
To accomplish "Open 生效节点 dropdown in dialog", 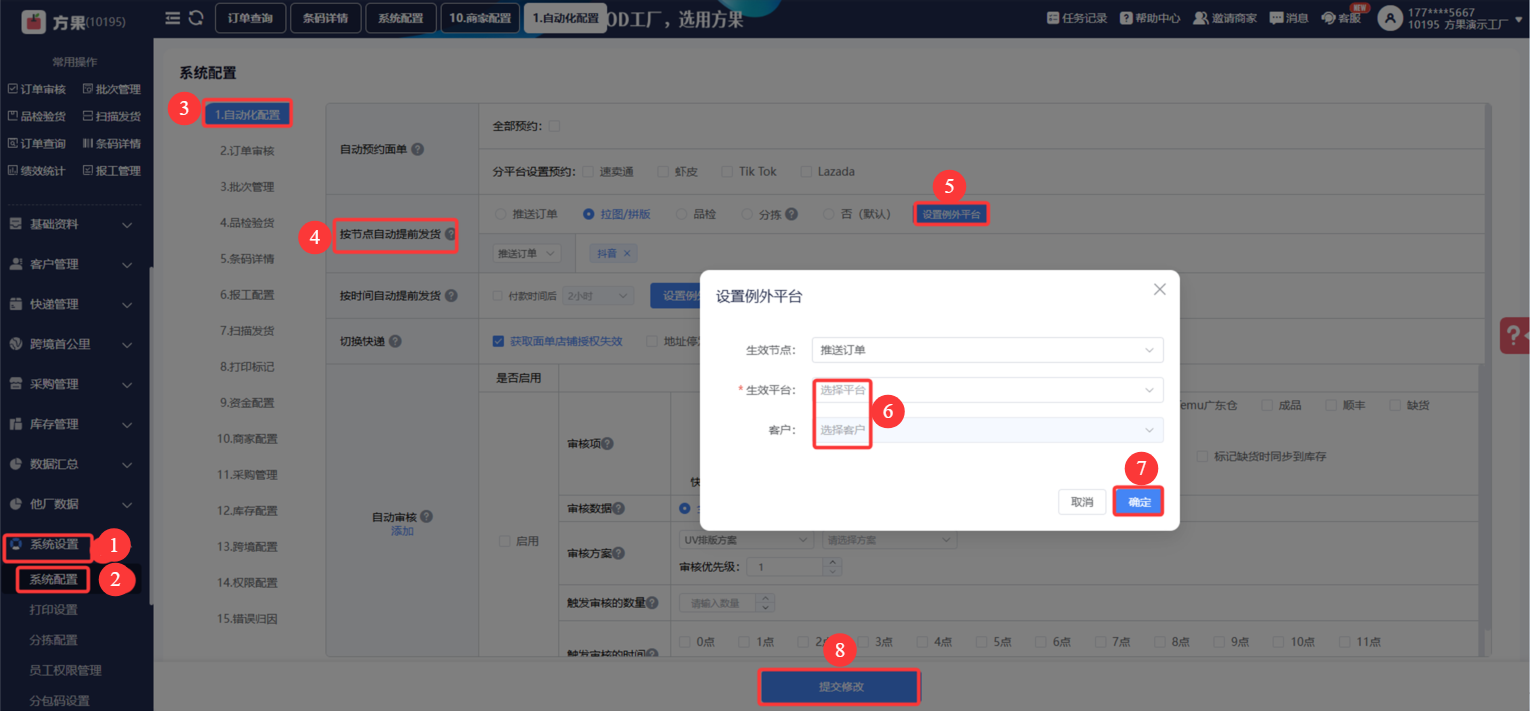I will (x=988, y=350).
